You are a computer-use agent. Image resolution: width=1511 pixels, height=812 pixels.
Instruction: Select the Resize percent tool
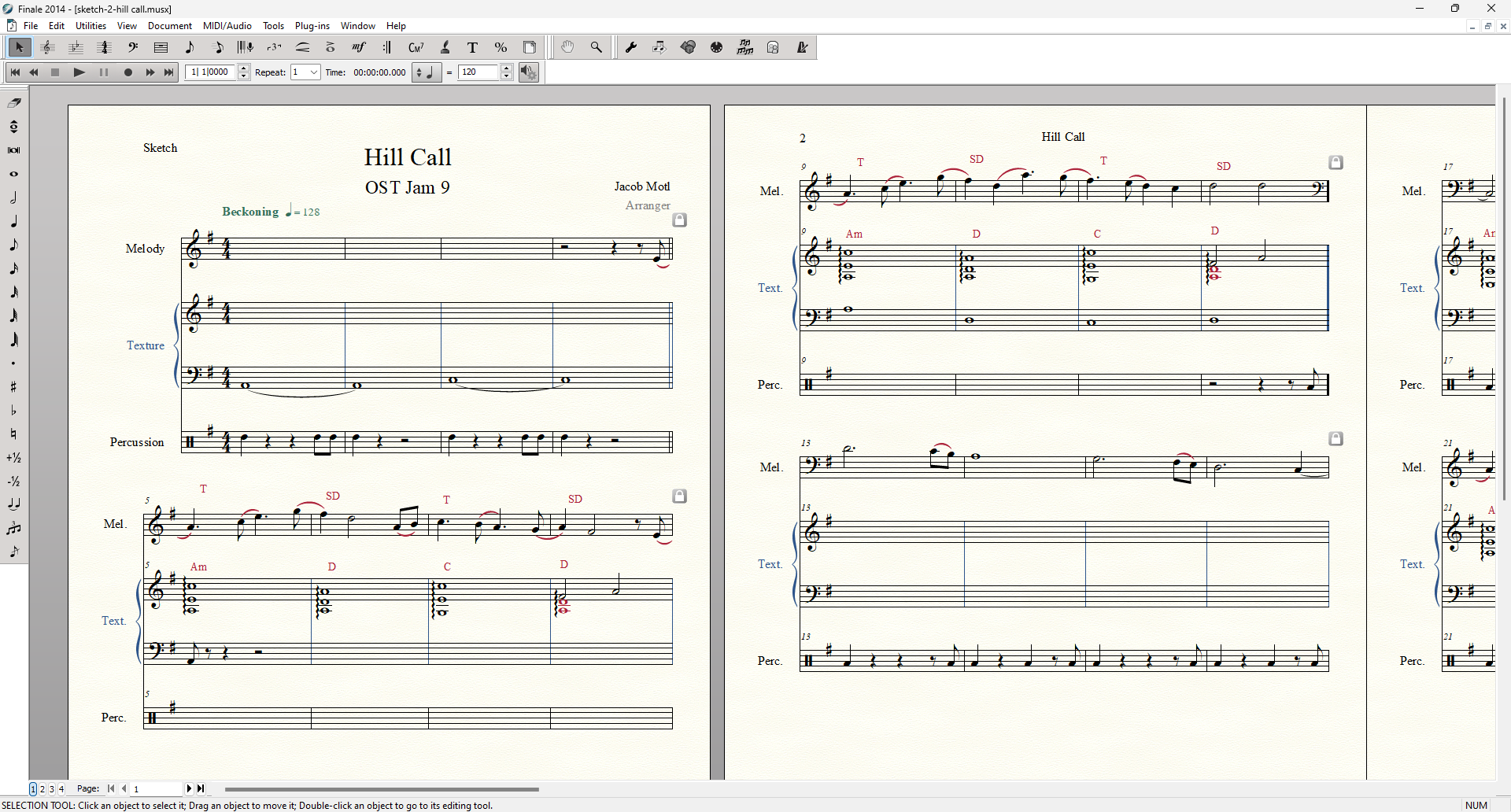(x=501, y=47)
